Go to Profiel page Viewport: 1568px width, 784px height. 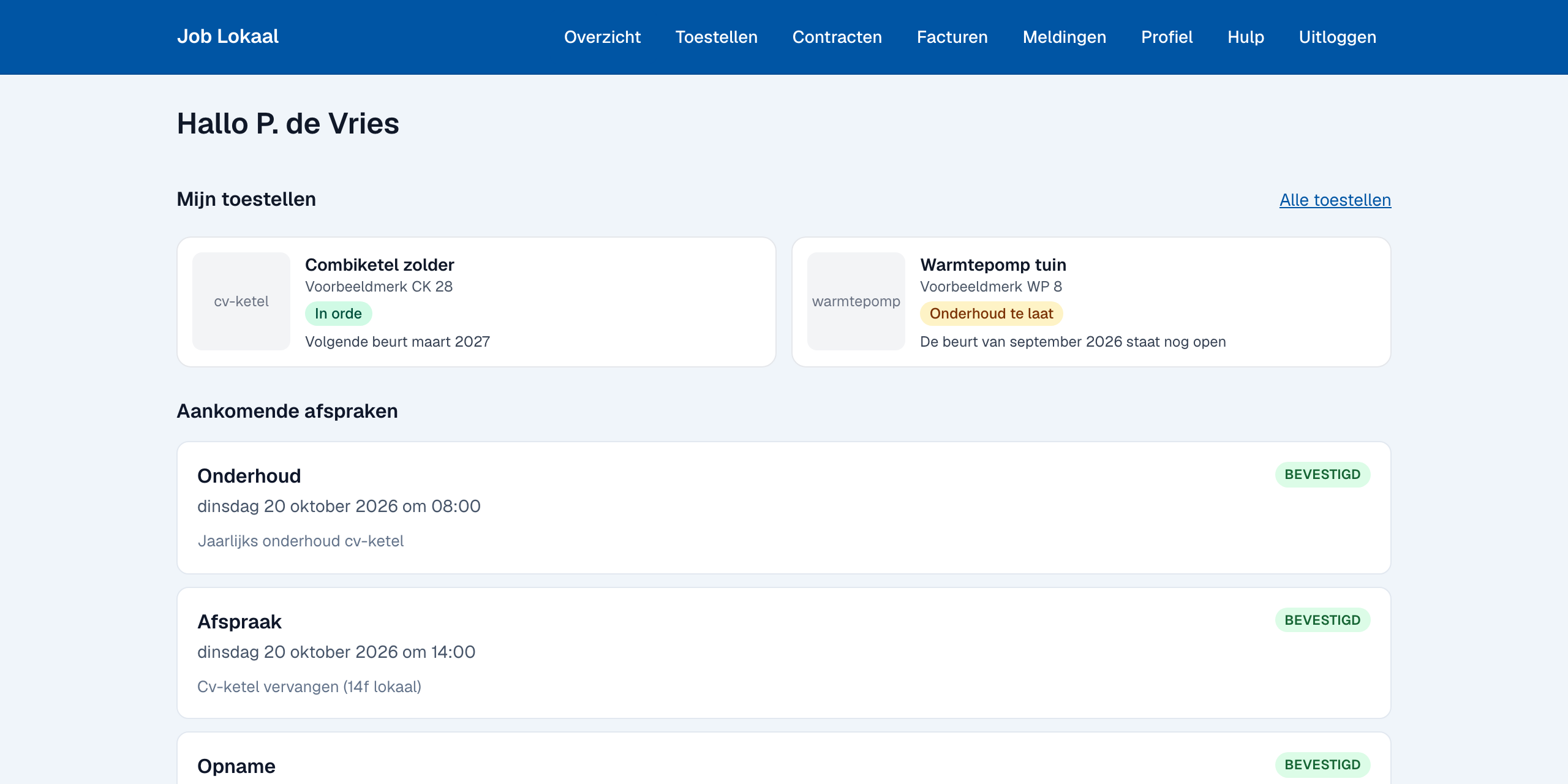point(1167,37)
